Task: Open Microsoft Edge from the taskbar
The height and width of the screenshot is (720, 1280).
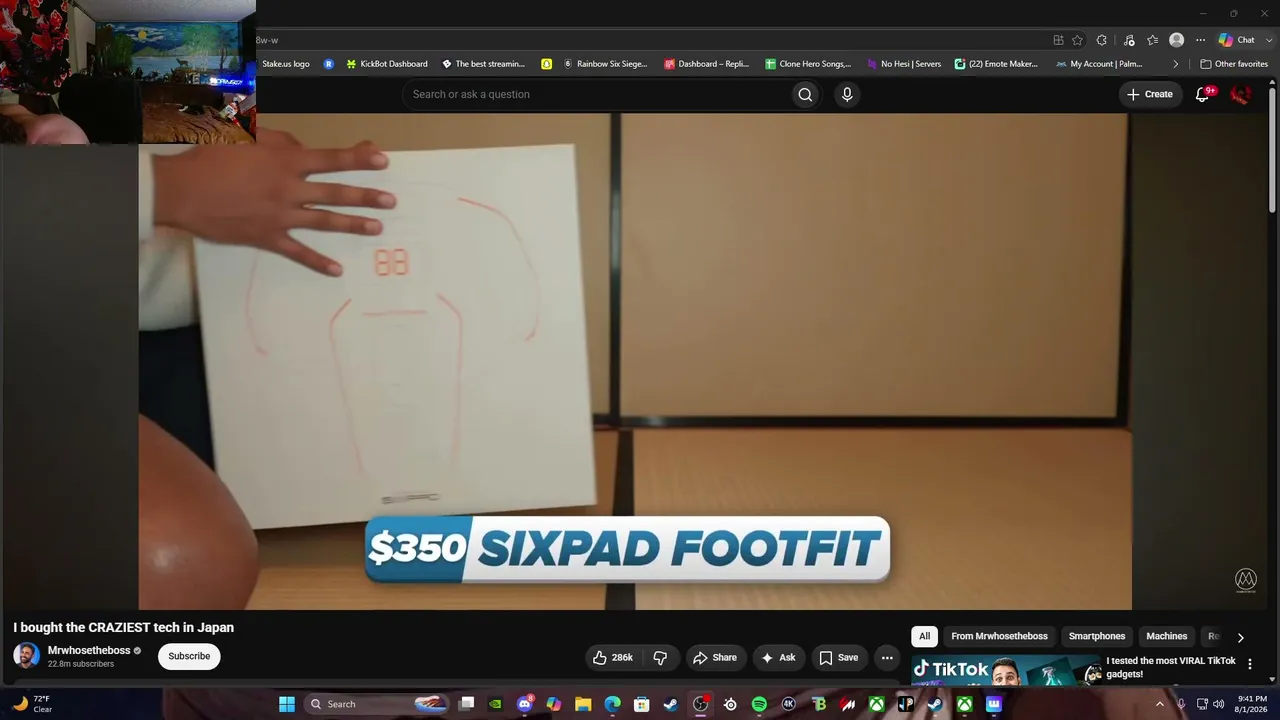Action: [612, 704]
